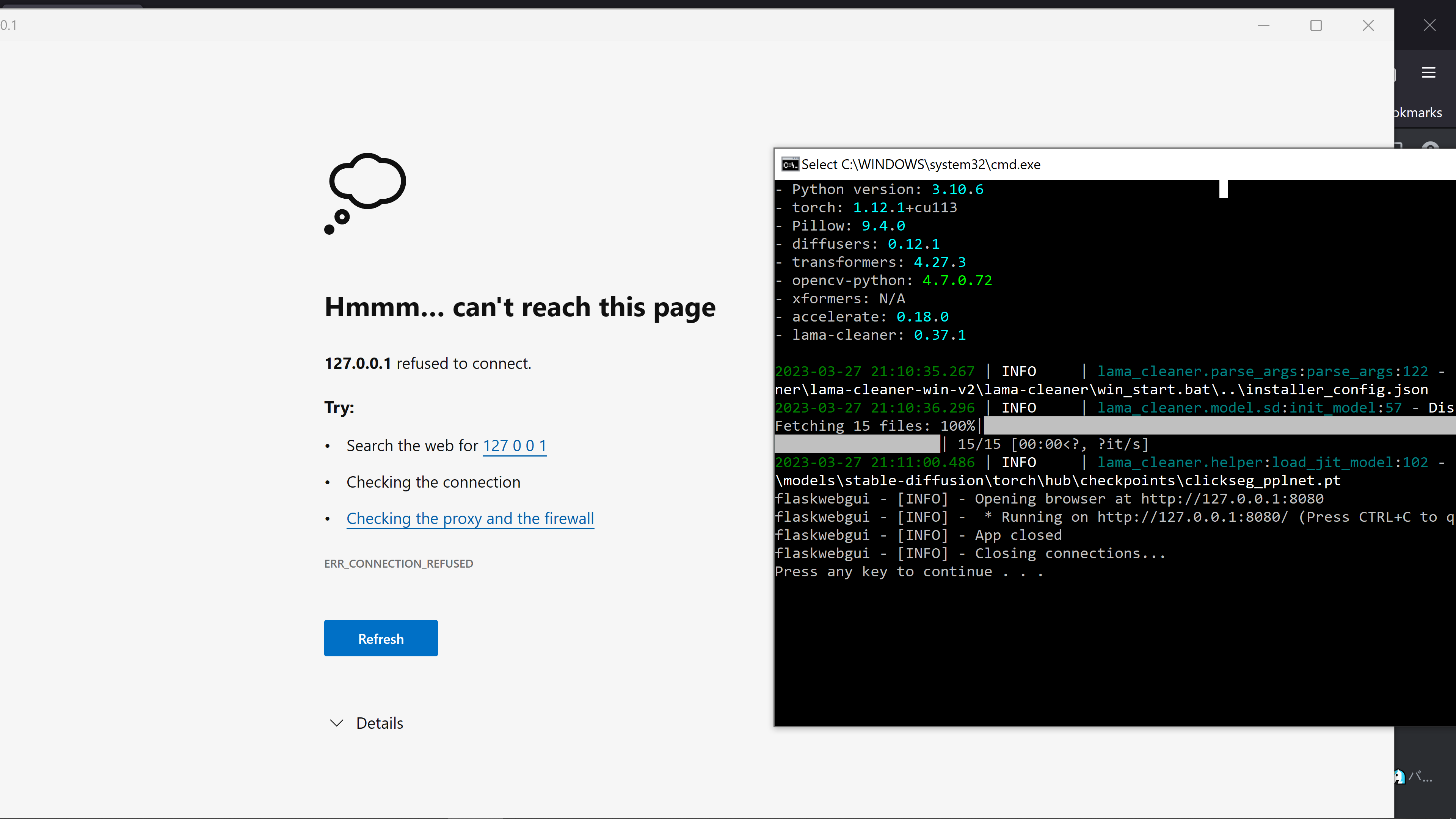
Task: Click the 'lama-cleaner: 0.37.1' version line
Action: [871, 335]
